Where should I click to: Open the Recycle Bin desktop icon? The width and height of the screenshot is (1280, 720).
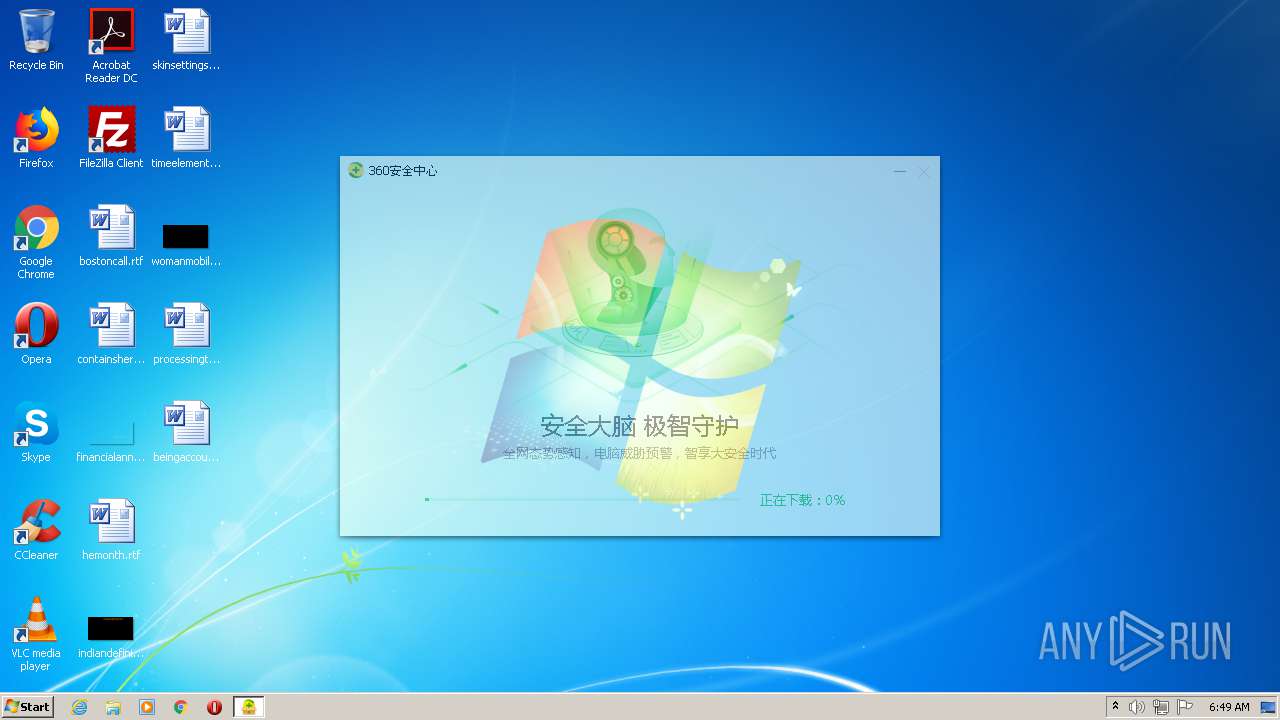[x=36, y=40]
